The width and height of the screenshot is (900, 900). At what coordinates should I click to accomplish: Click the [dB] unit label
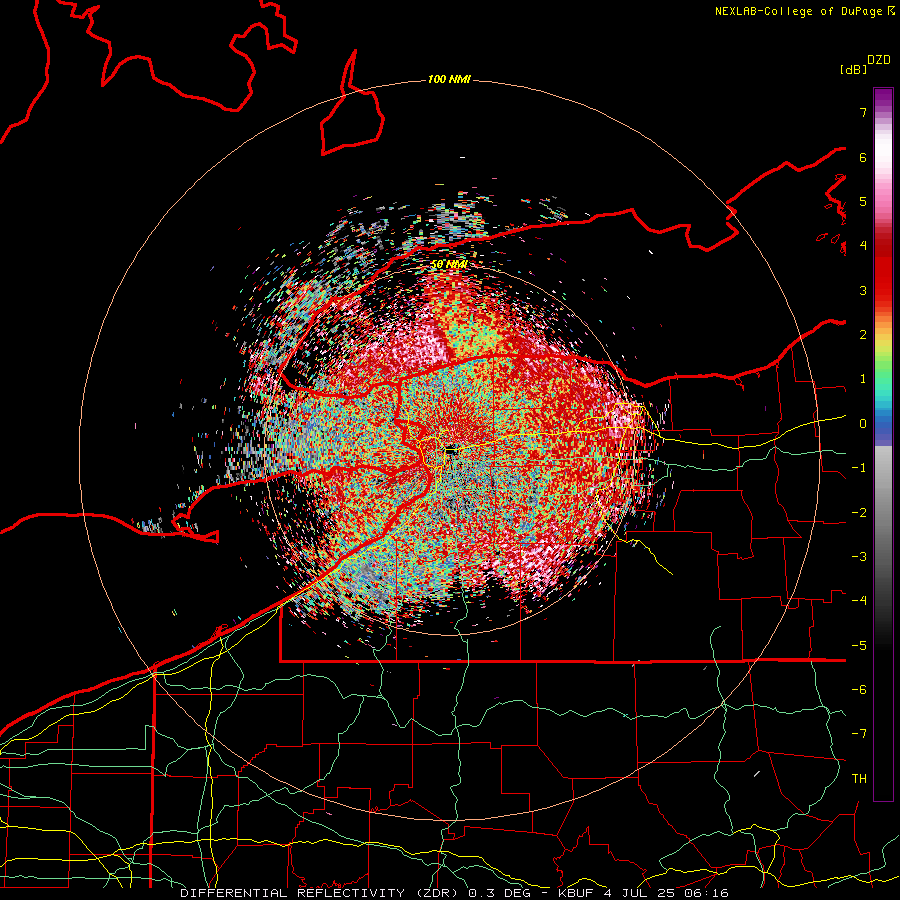click(x=853, y=69)
